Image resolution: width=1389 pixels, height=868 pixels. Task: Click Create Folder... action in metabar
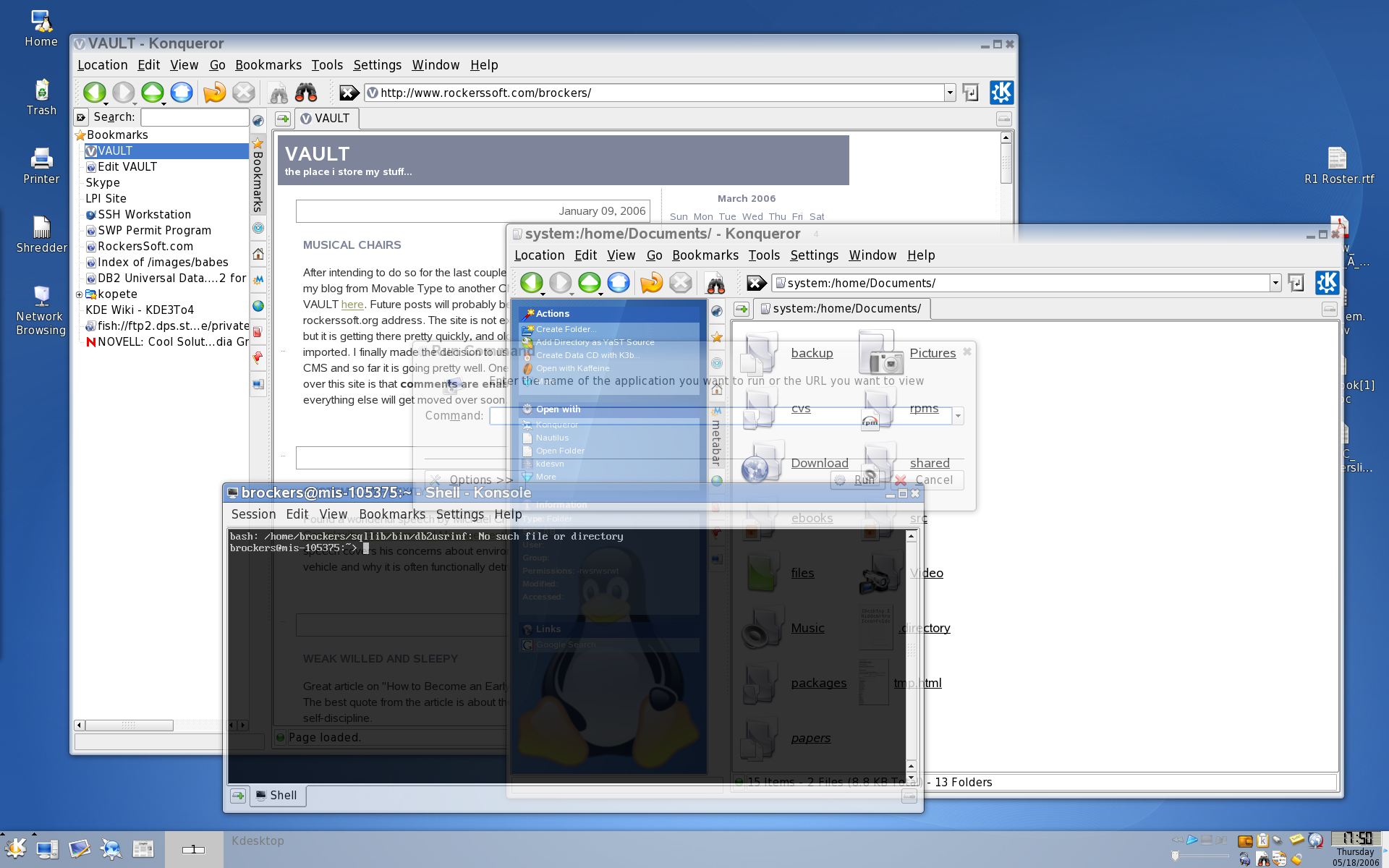[560, 329]
